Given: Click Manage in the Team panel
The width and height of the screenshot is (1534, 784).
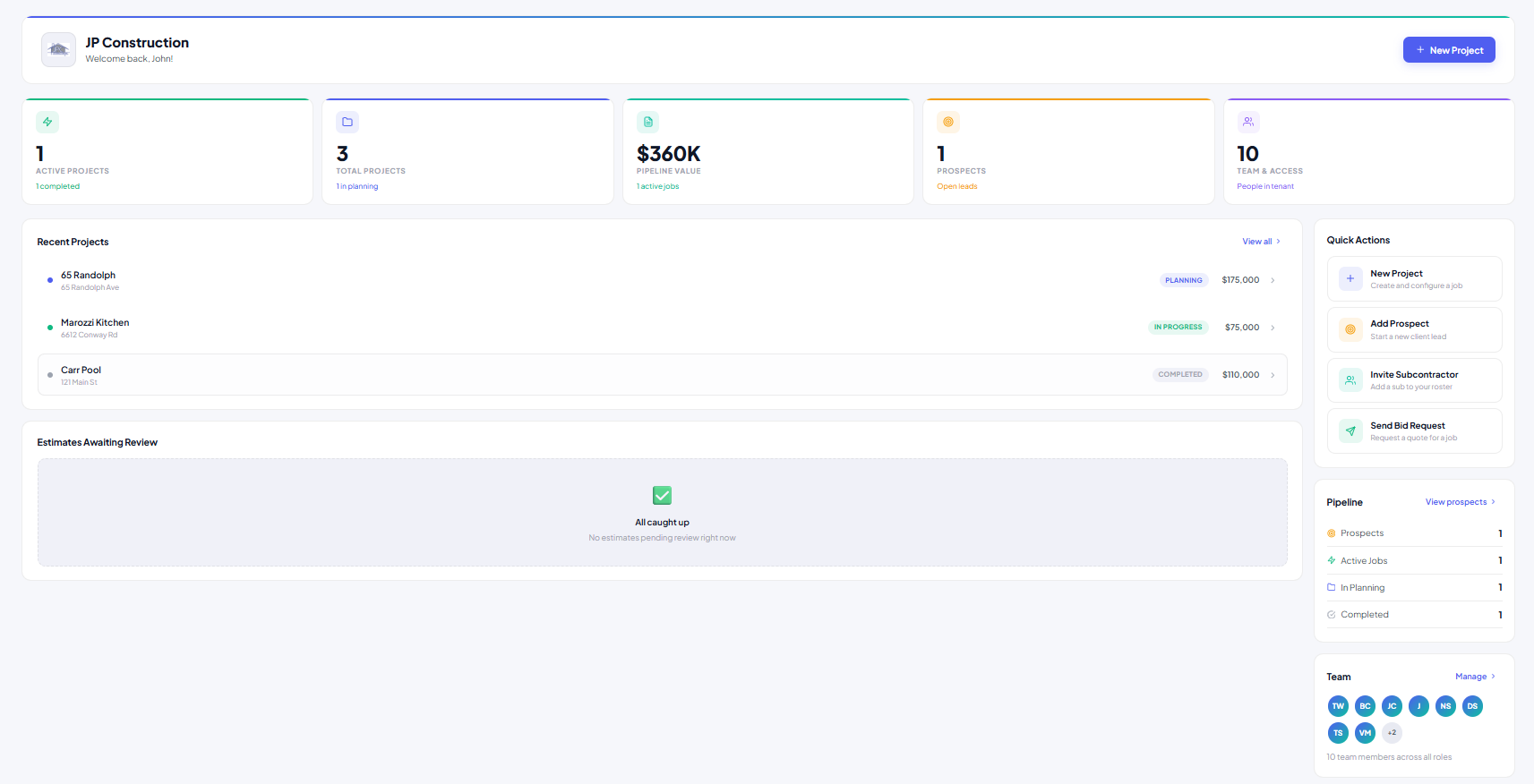Looking at the screenshot, I should pos(1475,677).
